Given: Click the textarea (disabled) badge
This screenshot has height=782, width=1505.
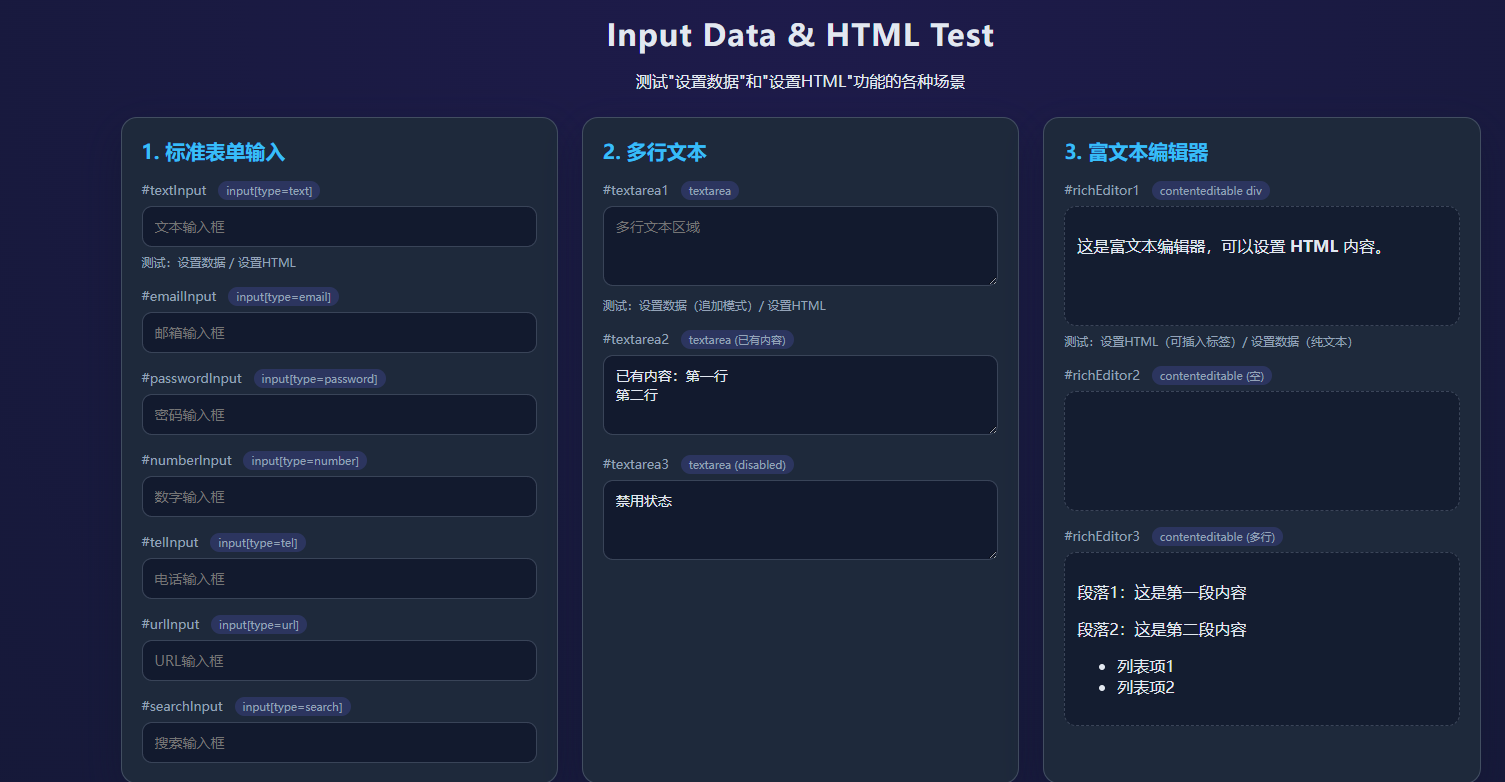Looking at the screenshot, I should [737, 465].
